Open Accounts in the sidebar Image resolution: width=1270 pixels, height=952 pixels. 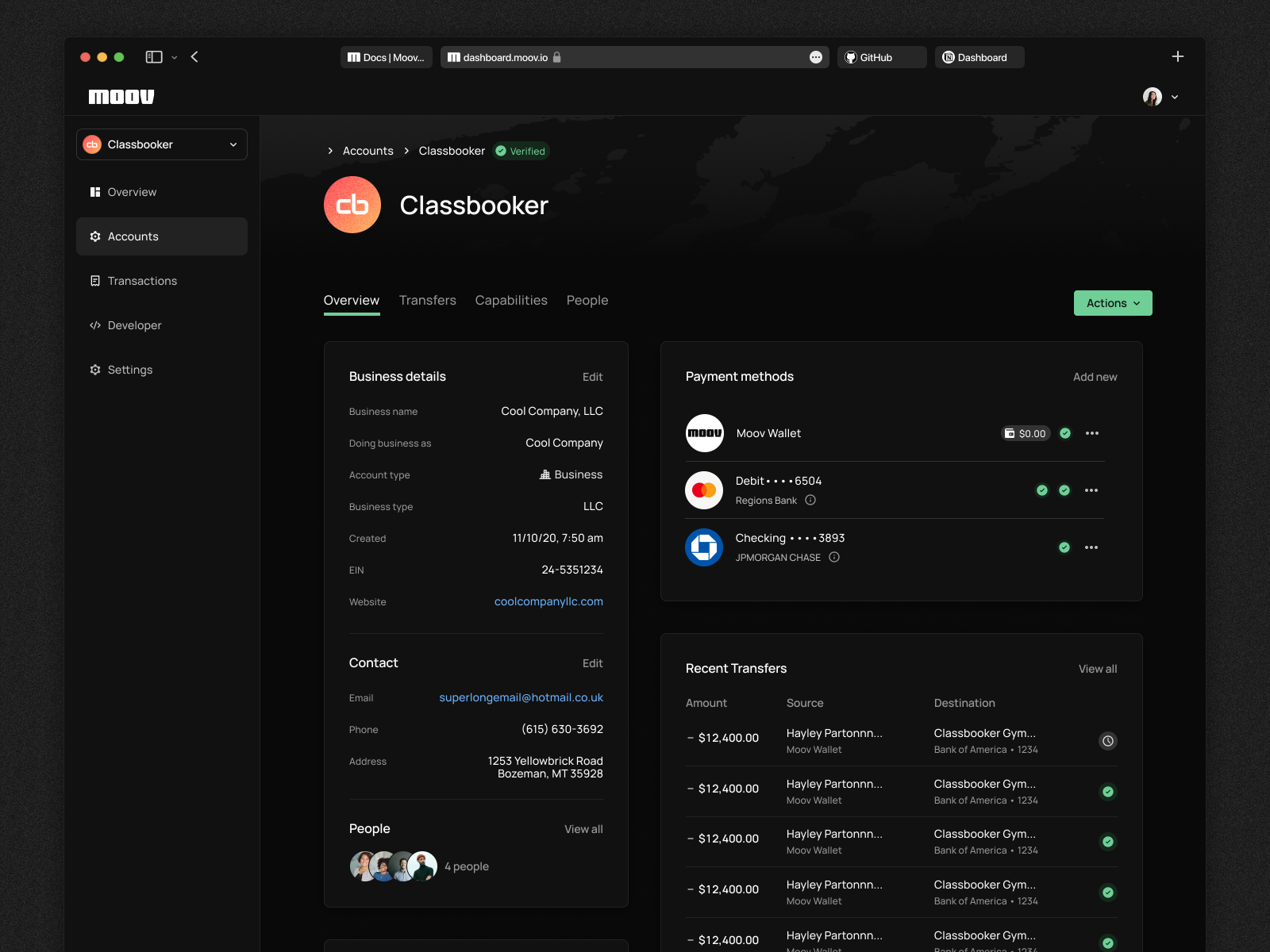pyautogui.click(x=162, y=236)
